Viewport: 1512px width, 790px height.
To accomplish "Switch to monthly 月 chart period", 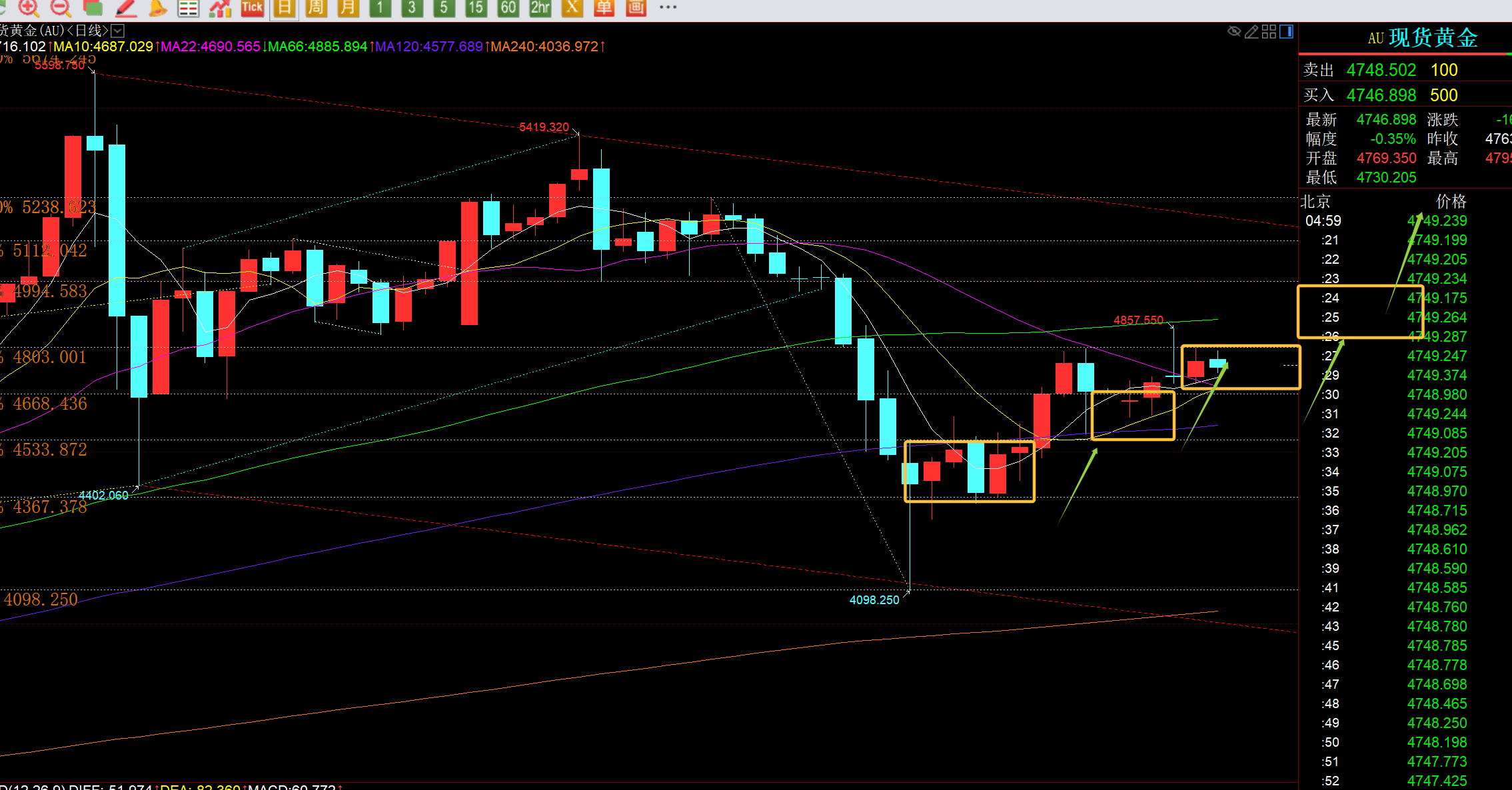I will (x=348, y=7).
